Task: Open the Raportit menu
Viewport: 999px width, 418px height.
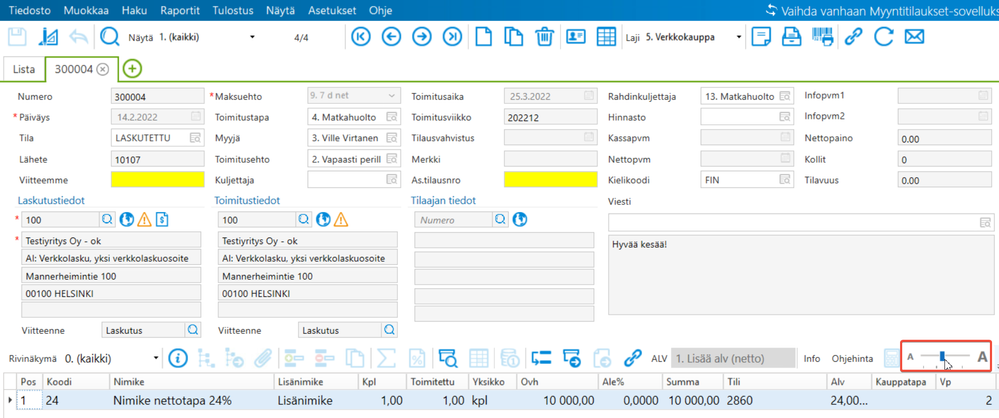Action: 180,10
